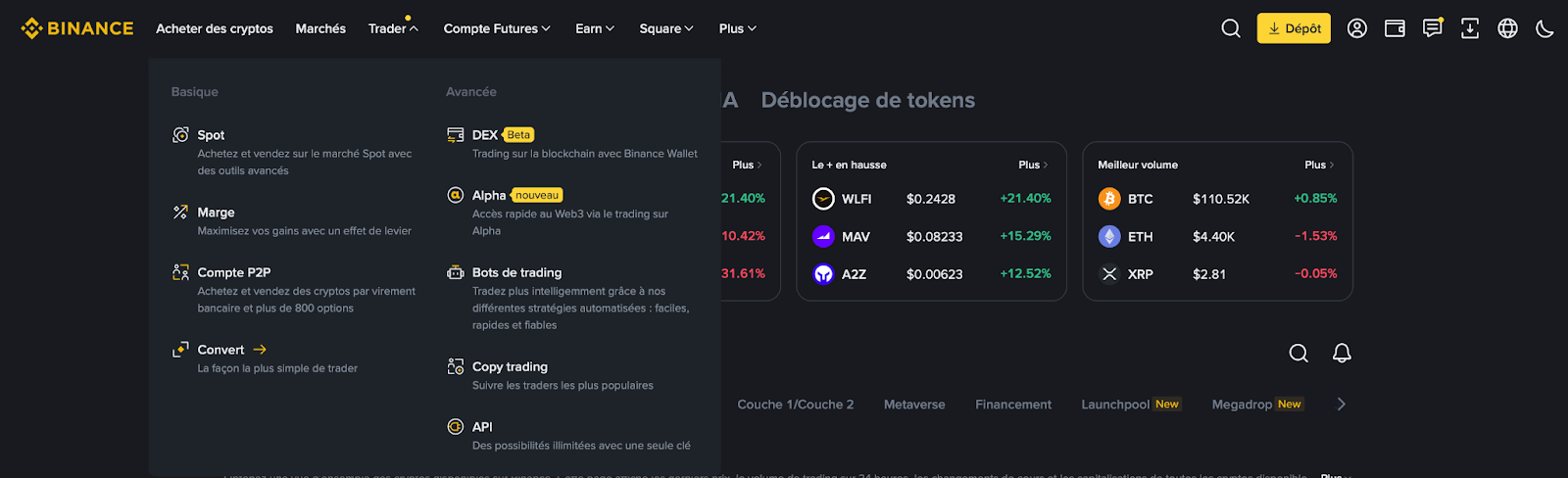Click the WLFI coin icon
Screen dimensions: 1568x478
point(823,199)
